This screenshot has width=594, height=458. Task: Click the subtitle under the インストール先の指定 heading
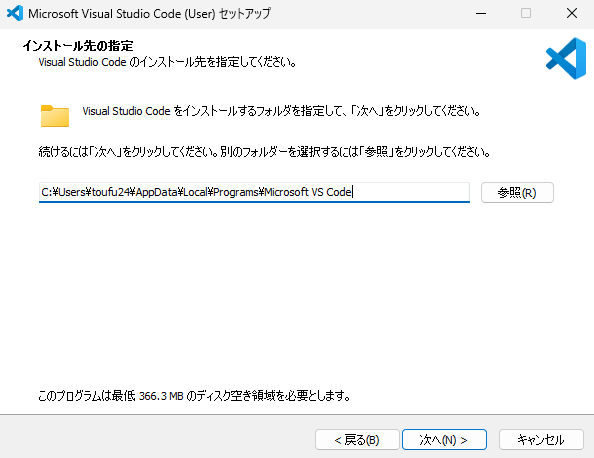(167, 62)
